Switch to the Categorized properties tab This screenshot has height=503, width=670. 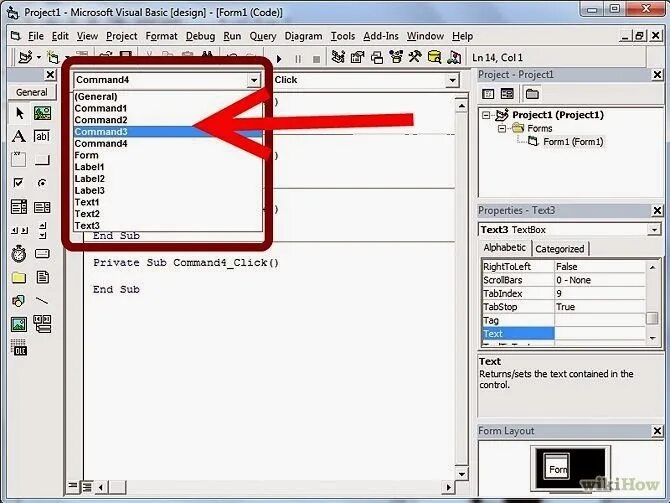tap(560, 249)
